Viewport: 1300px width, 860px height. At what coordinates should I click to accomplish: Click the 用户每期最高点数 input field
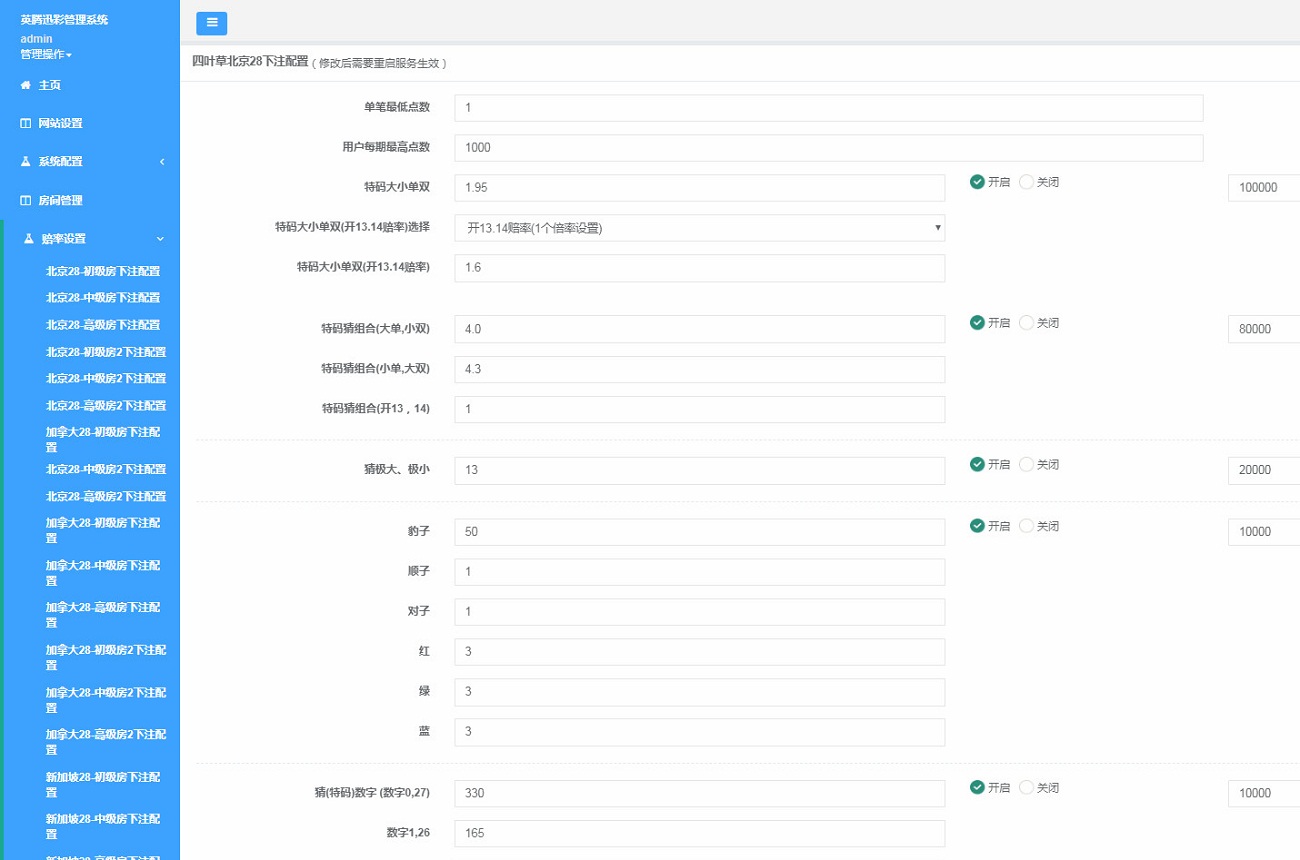pyautogui.click(x=827, y=147)
